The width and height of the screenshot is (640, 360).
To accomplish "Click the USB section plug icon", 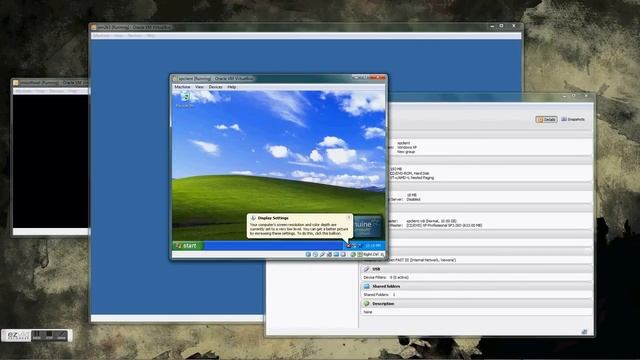I will (367, 269).
